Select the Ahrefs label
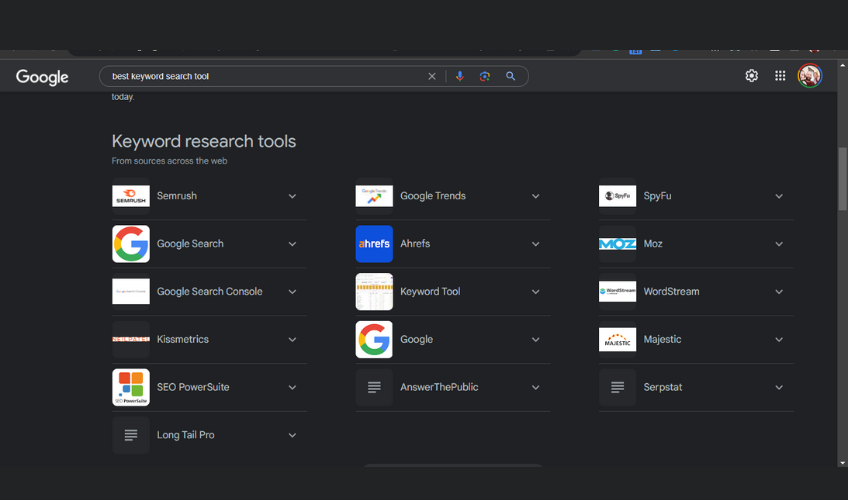Screen dimensions: 848x500 (415, 244)
